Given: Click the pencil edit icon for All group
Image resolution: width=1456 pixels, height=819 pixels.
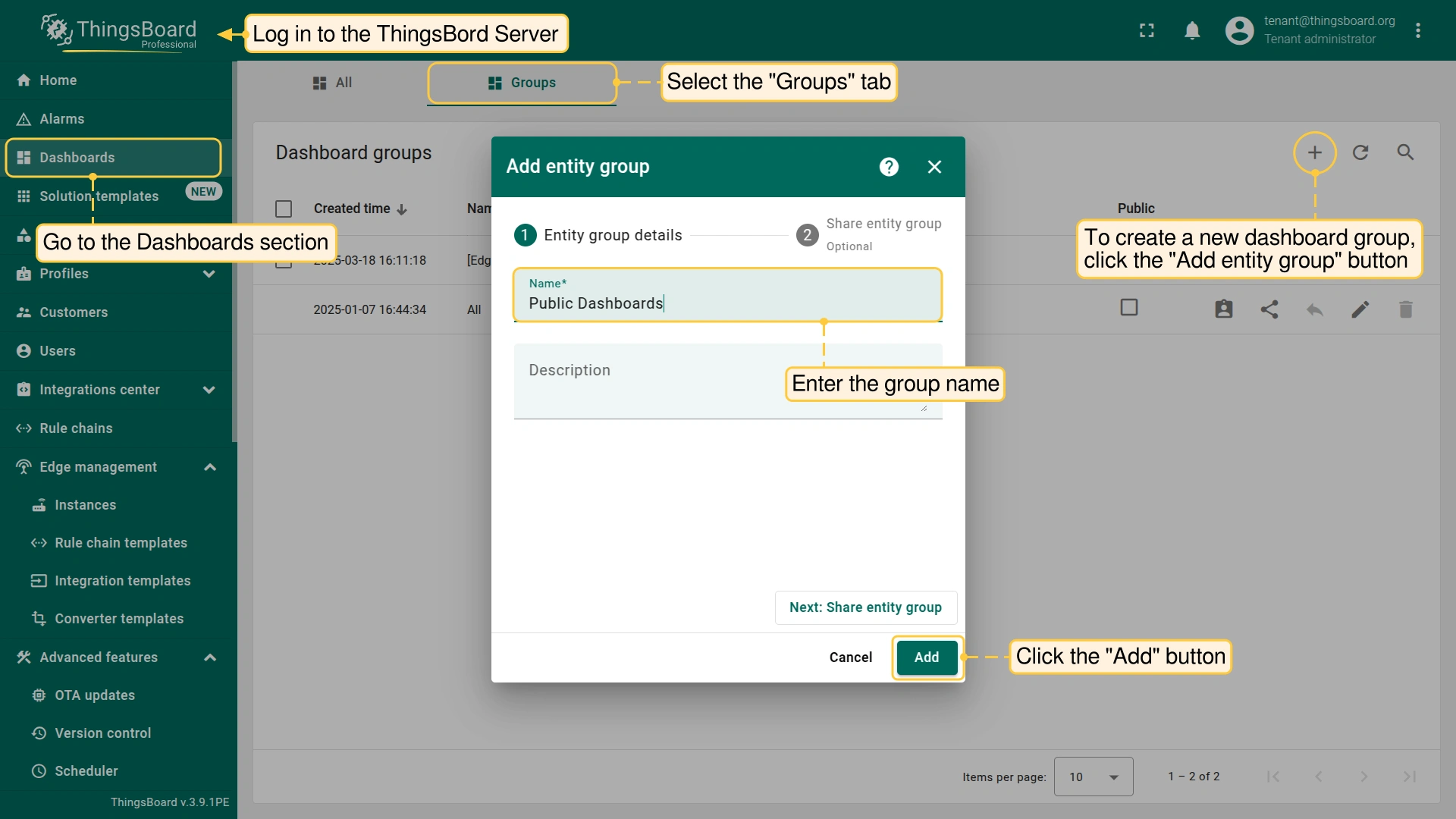Looking at the screenshot, I should [1360, 309].
